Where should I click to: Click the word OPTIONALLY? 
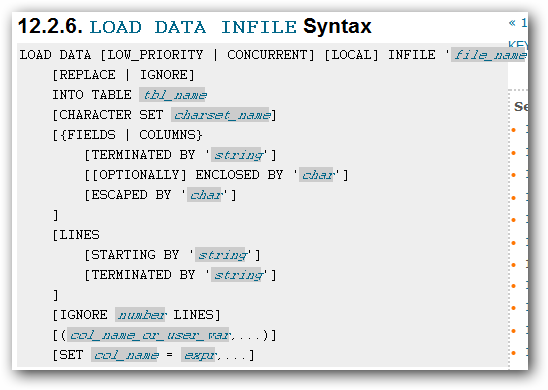(x=139, y=175)
